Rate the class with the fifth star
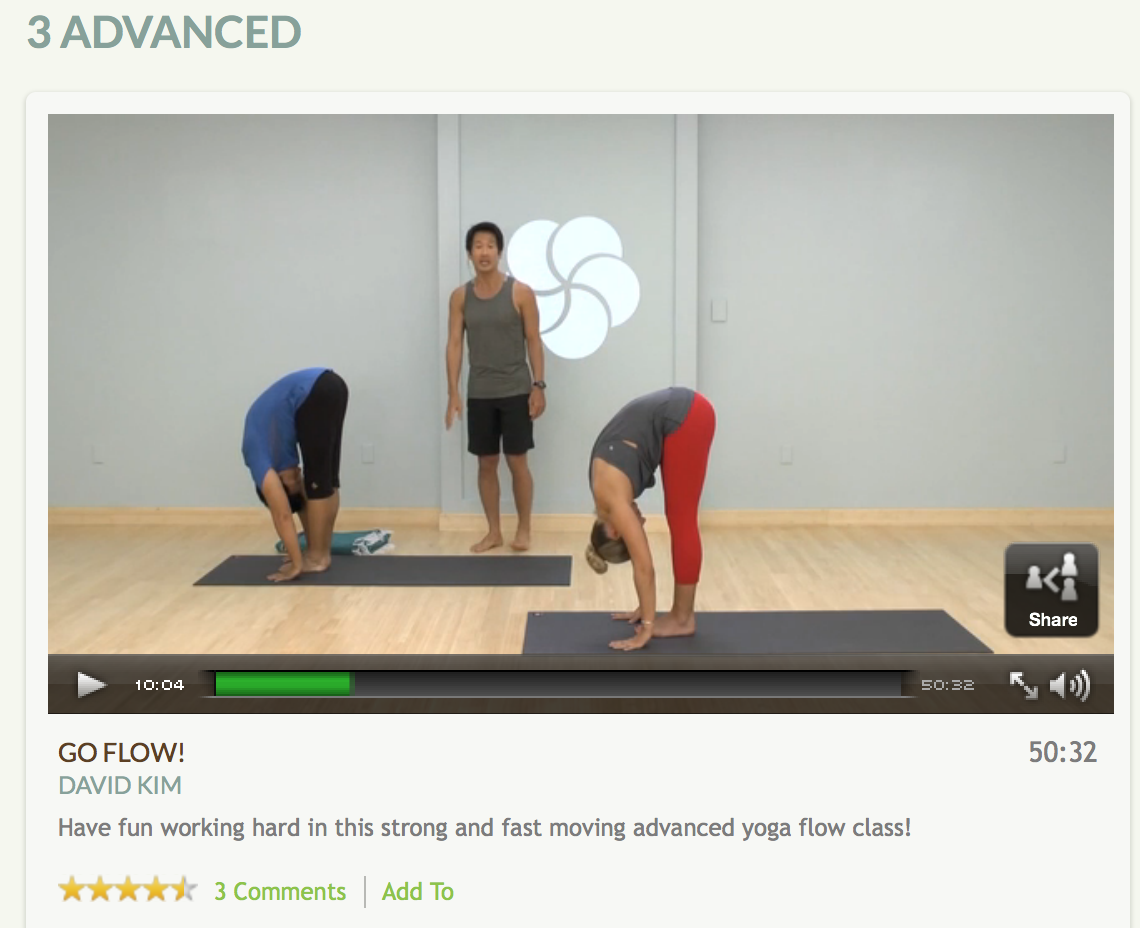The width and height of the screenshot is (1140, 928). [x=185, y=889]
